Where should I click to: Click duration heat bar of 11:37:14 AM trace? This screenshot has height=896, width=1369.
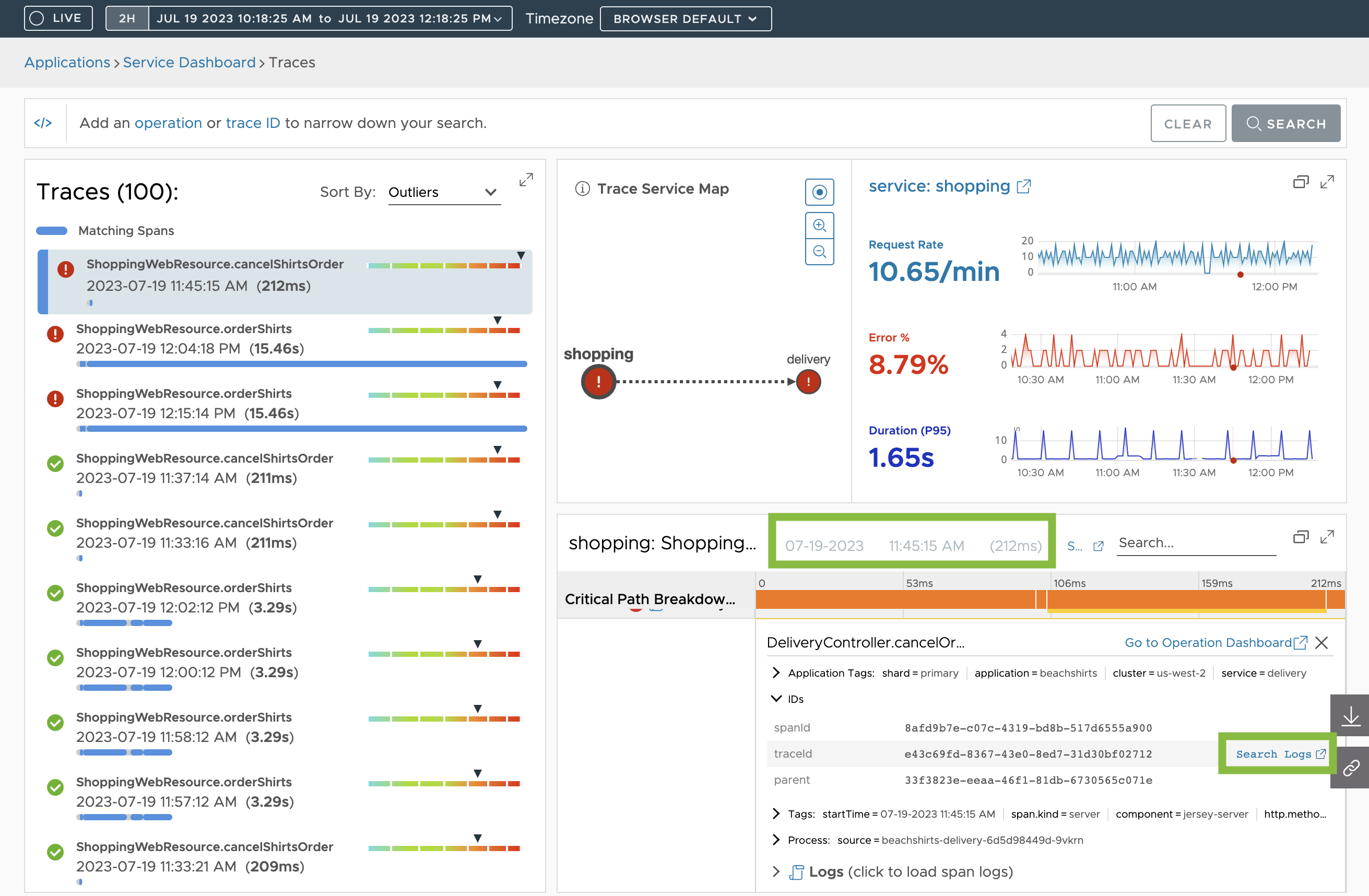click(x=444, y=459)
